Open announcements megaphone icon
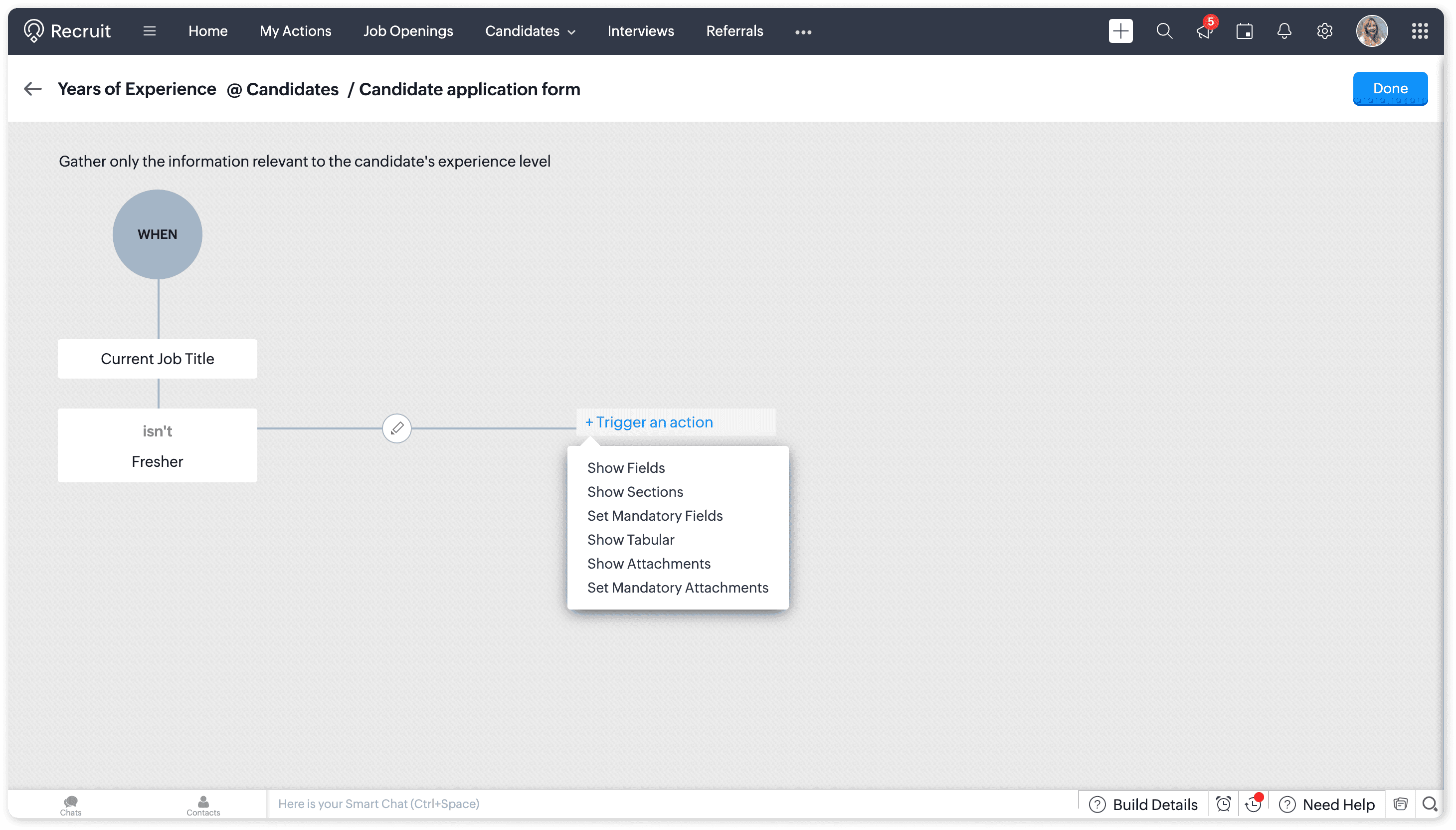The width and height of the screenshot is (1456, 830). [1204, 31]
